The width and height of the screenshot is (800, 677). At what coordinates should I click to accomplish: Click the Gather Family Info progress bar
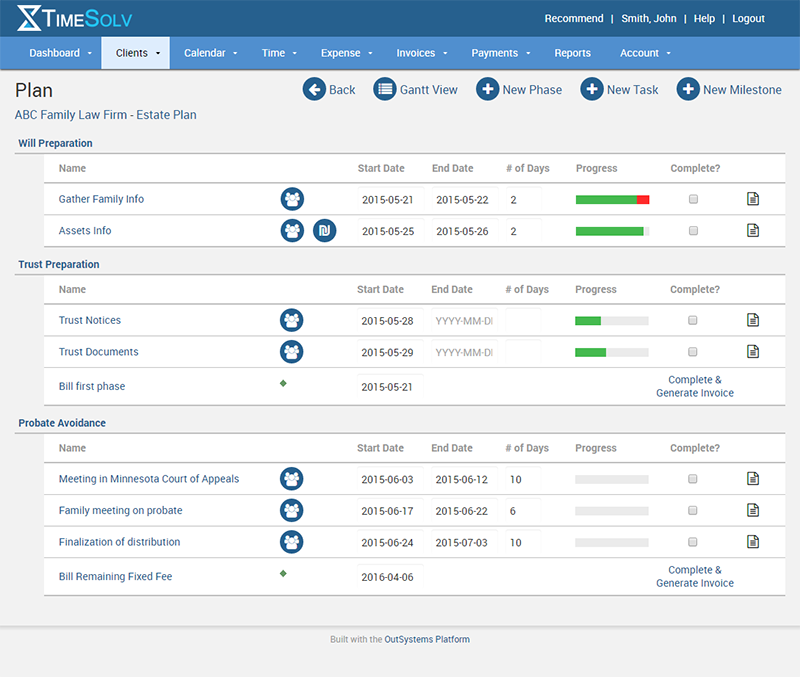click(612, 199)
